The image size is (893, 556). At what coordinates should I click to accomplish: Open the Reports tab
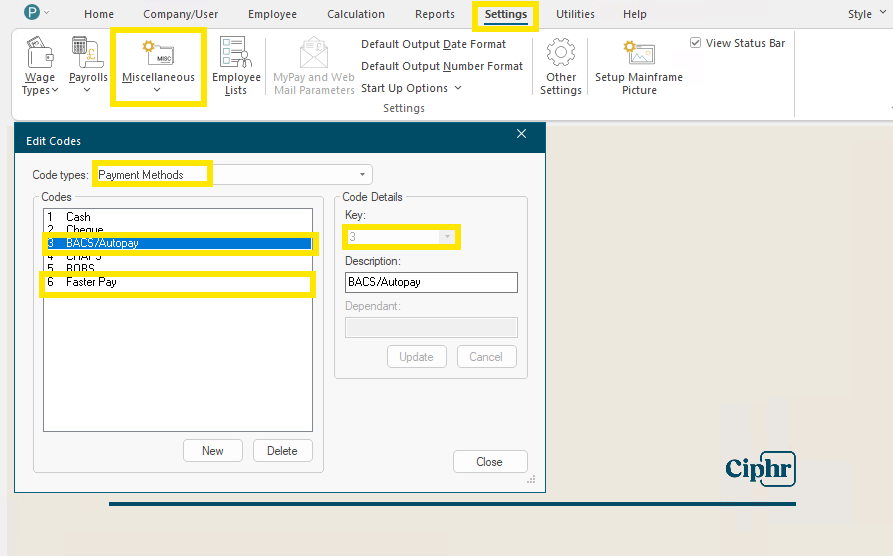(x=435, y=14)
